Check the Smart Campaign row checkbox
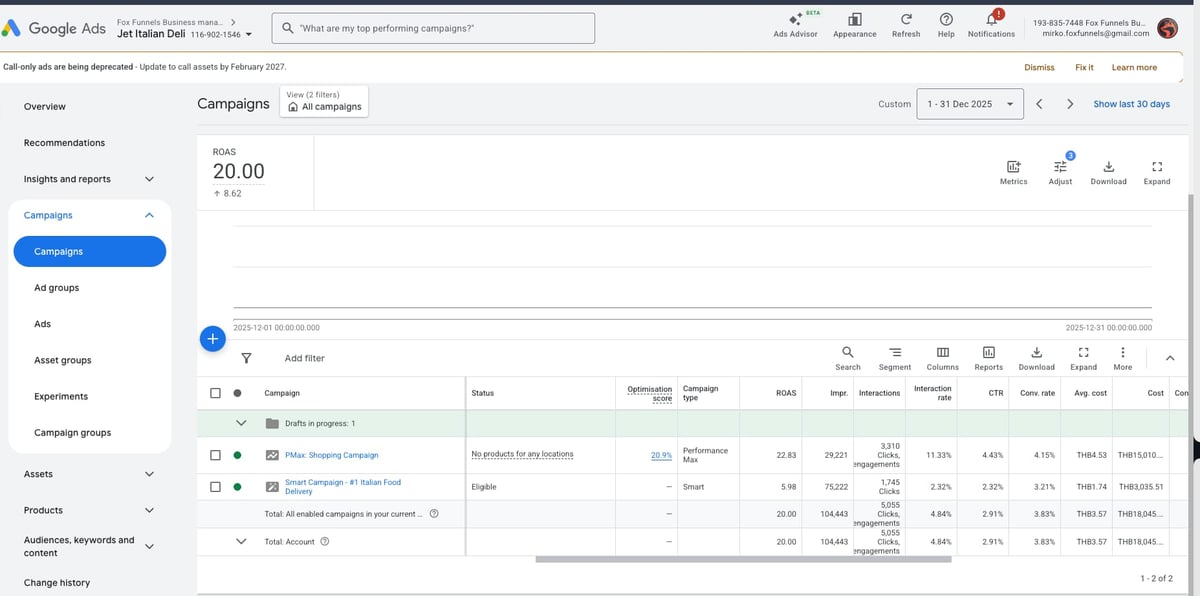The height and width of the screenshot is (596, 1200). (x=215, y=487)
